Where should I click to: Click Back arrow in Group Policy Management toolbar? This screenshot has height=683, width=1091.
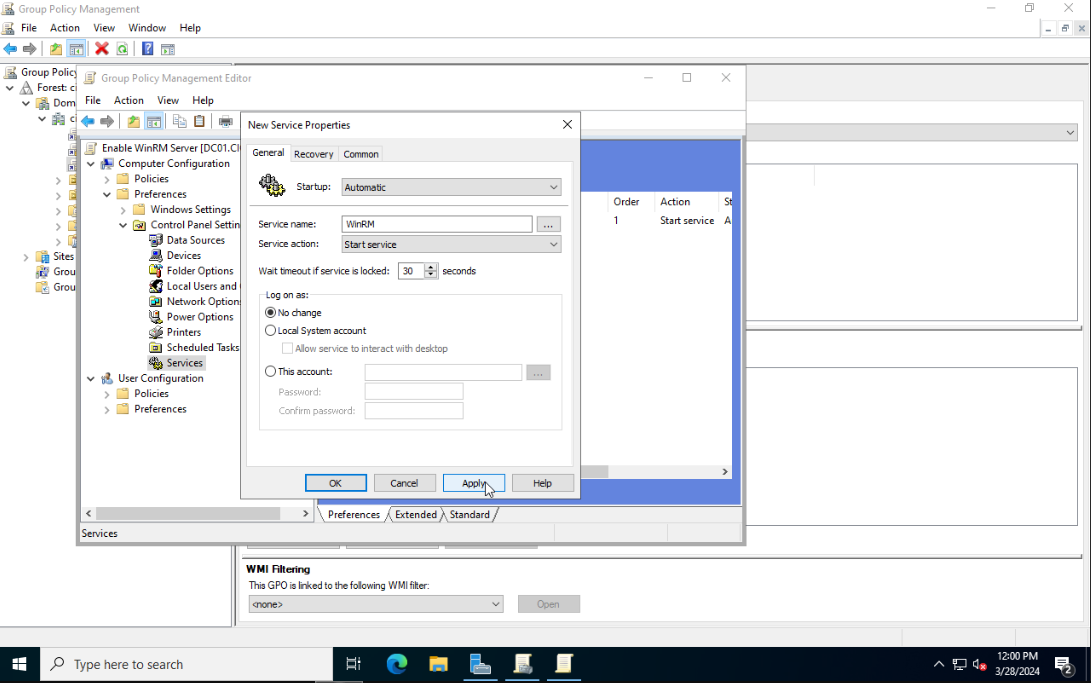coord(10,49)
